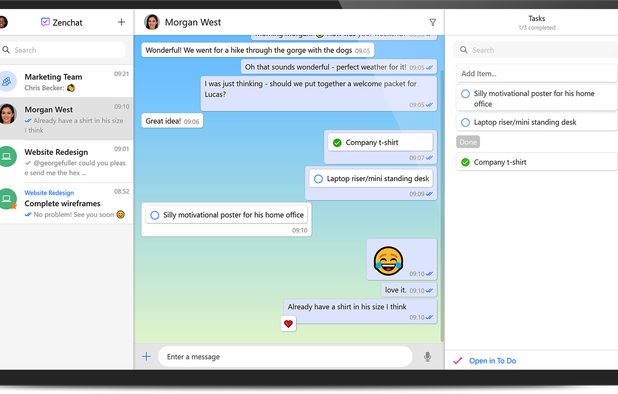Click the Zenchat logo icon
The width and height of the screenshot is (618, 394).
(45, 22)
